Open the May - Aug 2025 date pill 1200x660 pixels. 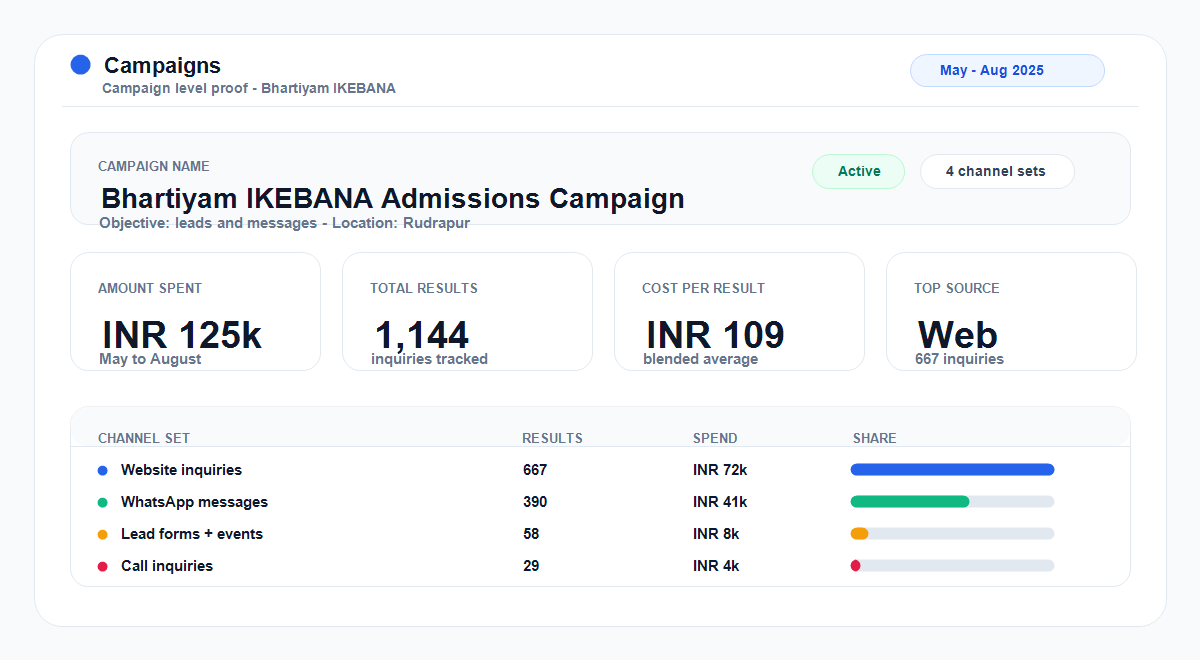(x=1007, y=71)
